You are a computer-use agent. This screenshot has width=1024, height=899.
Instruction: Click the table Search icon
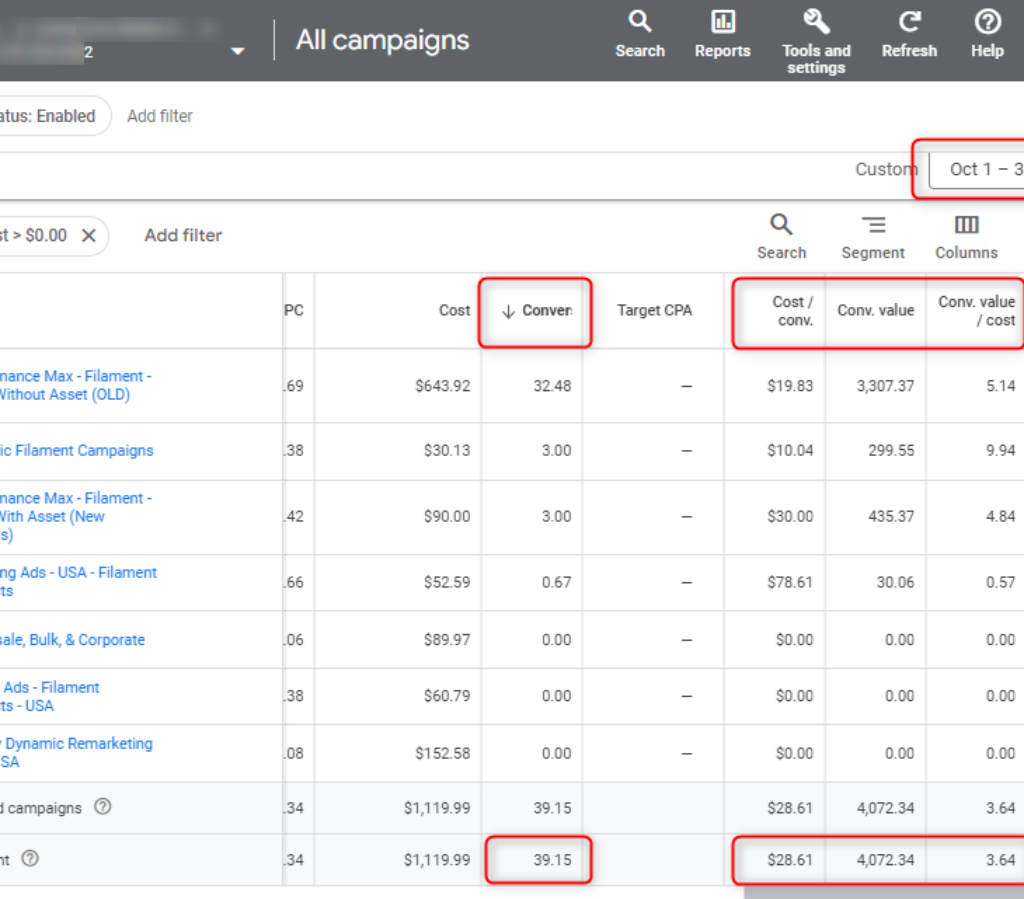[x=781, y=226]
